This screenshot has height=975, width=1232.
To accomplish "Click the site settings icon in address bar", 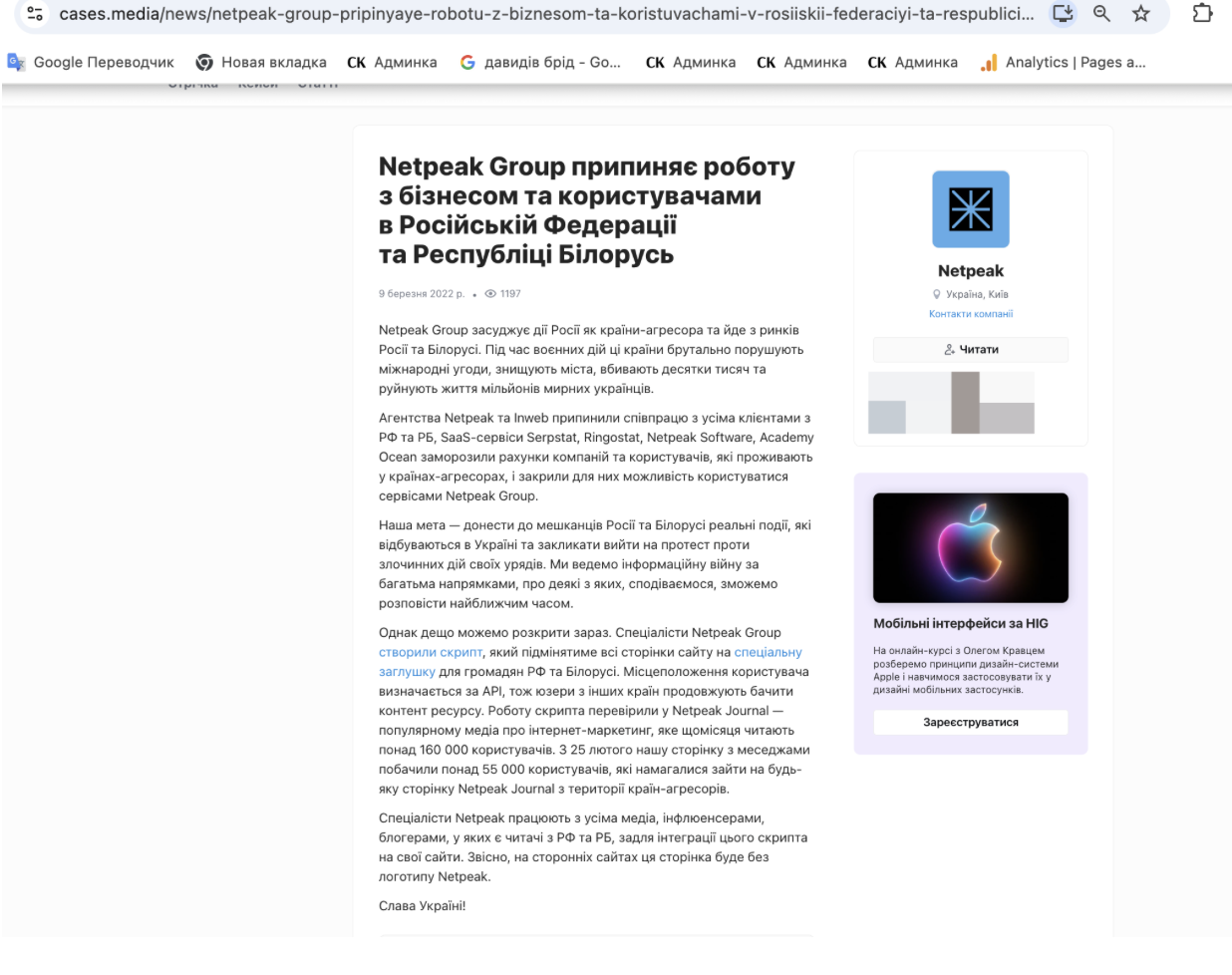I will coord(36,14).
